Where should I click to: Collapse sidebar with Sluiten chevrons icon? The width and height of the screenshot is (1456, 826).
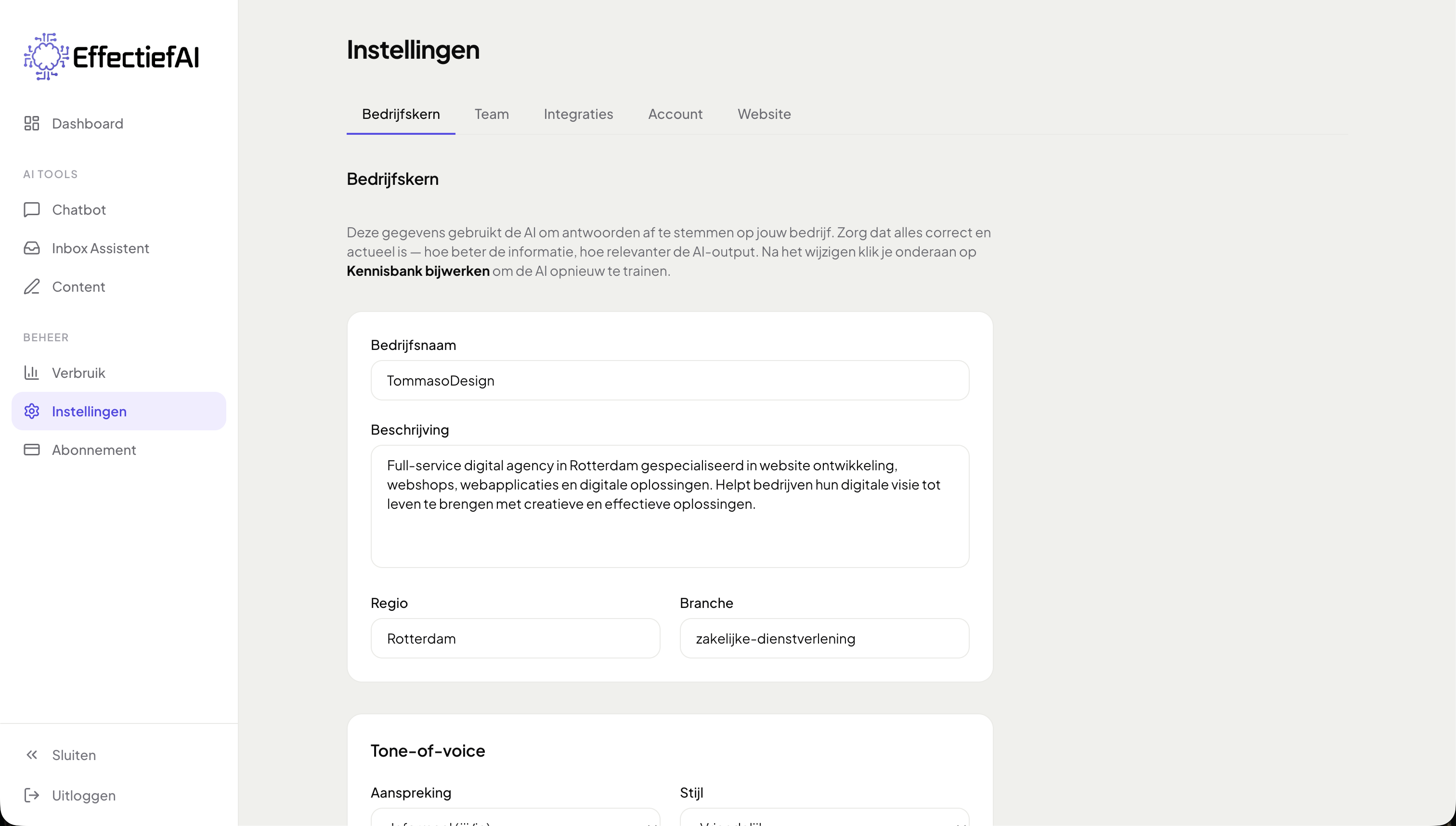pos(32,755)
